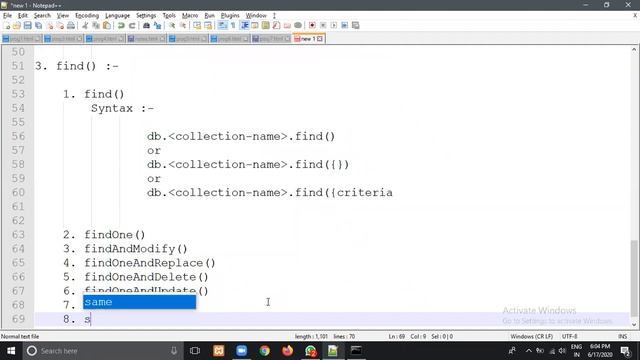Expand hidden system tray icons chevron
Image resolution: width=640 pixels, height=360 pixels.
click(529, 351)
